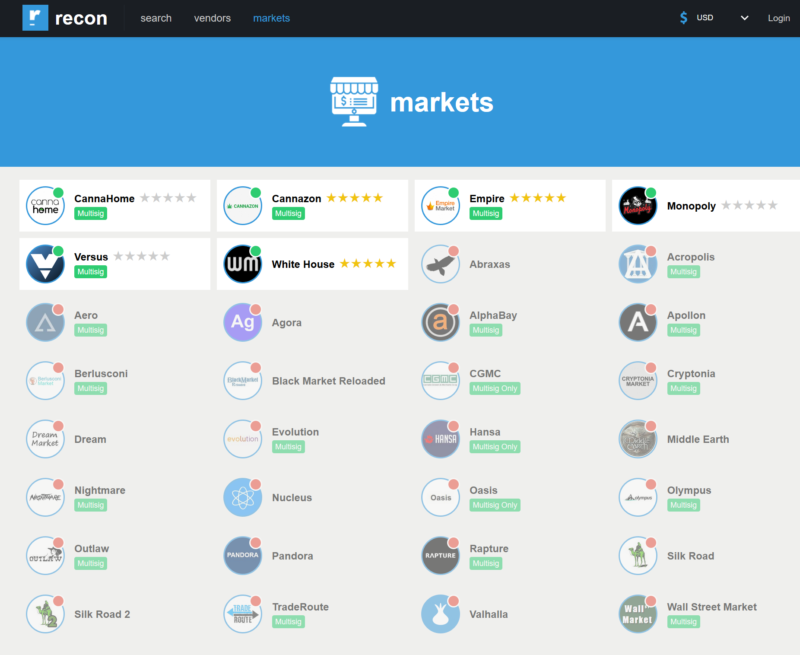This screenshot has height=655, width=800.
Task: Click the Olympus market logo
Action: point(638,497)
